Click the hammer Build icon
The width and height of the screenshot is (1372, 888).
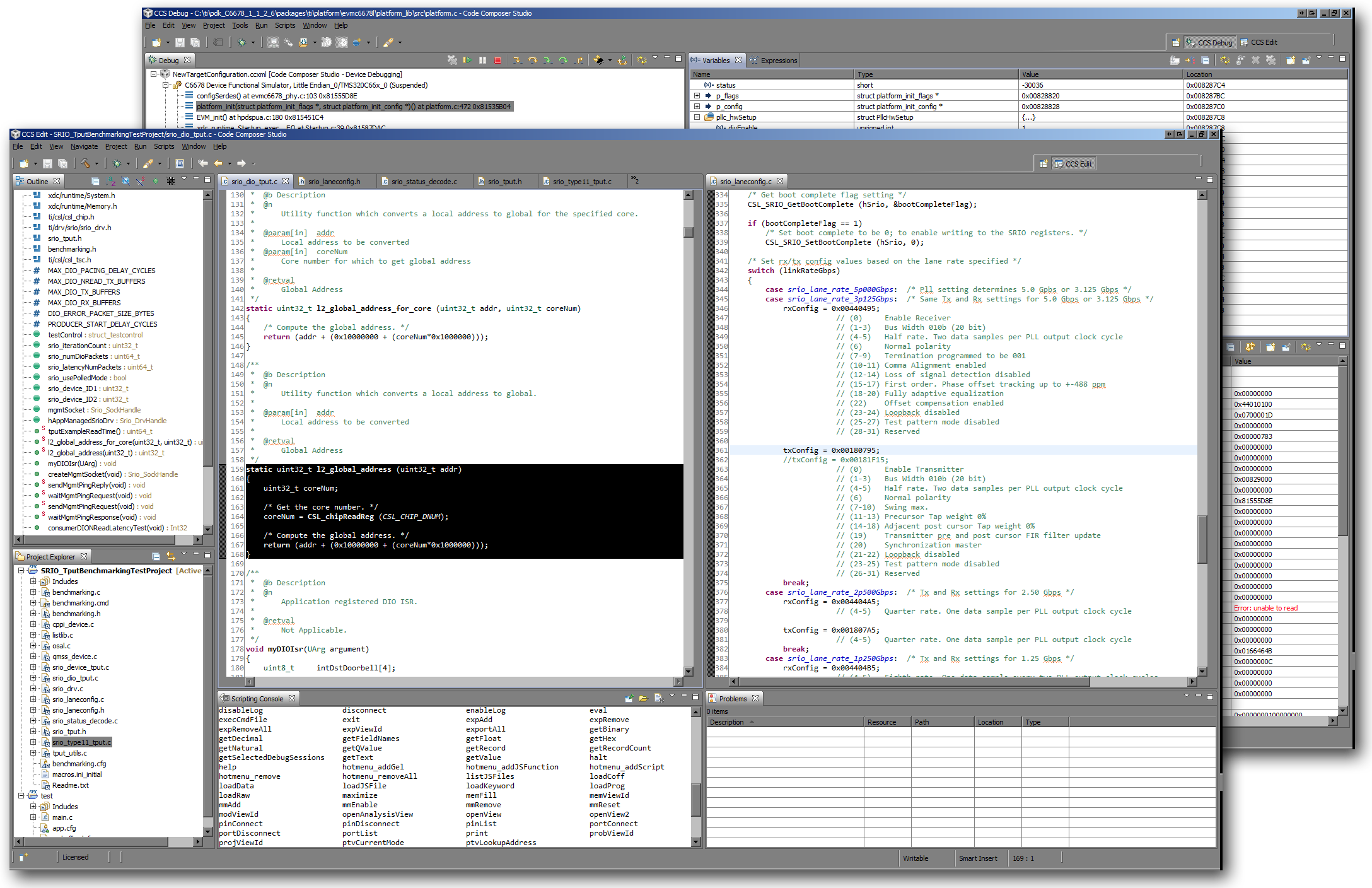(84, 163)
